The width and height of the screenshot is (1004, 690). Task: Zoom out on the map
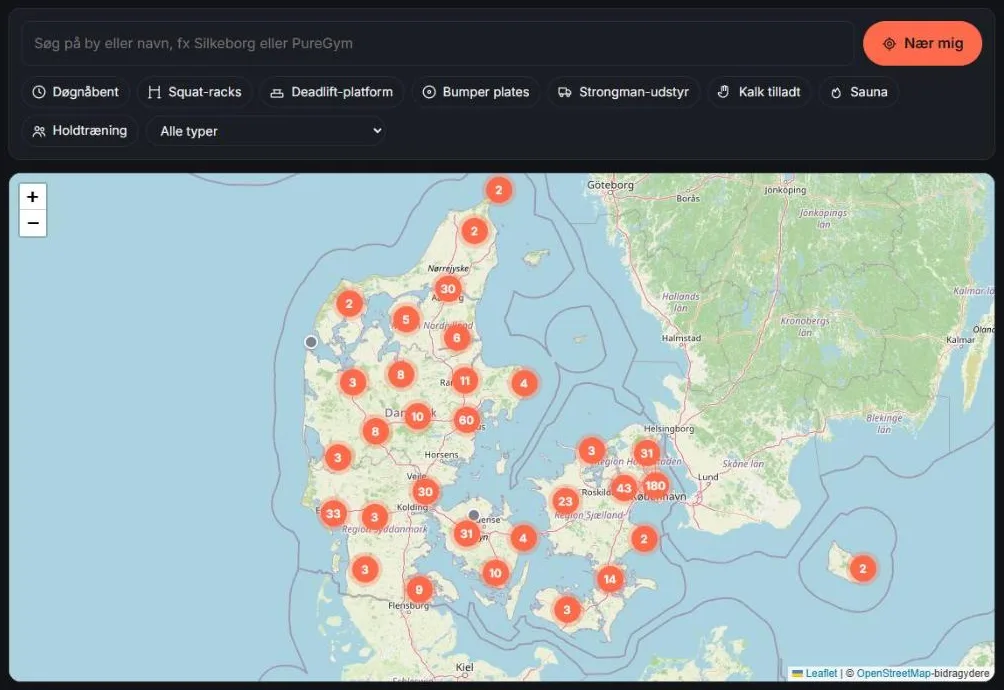[x=33, y=223]
